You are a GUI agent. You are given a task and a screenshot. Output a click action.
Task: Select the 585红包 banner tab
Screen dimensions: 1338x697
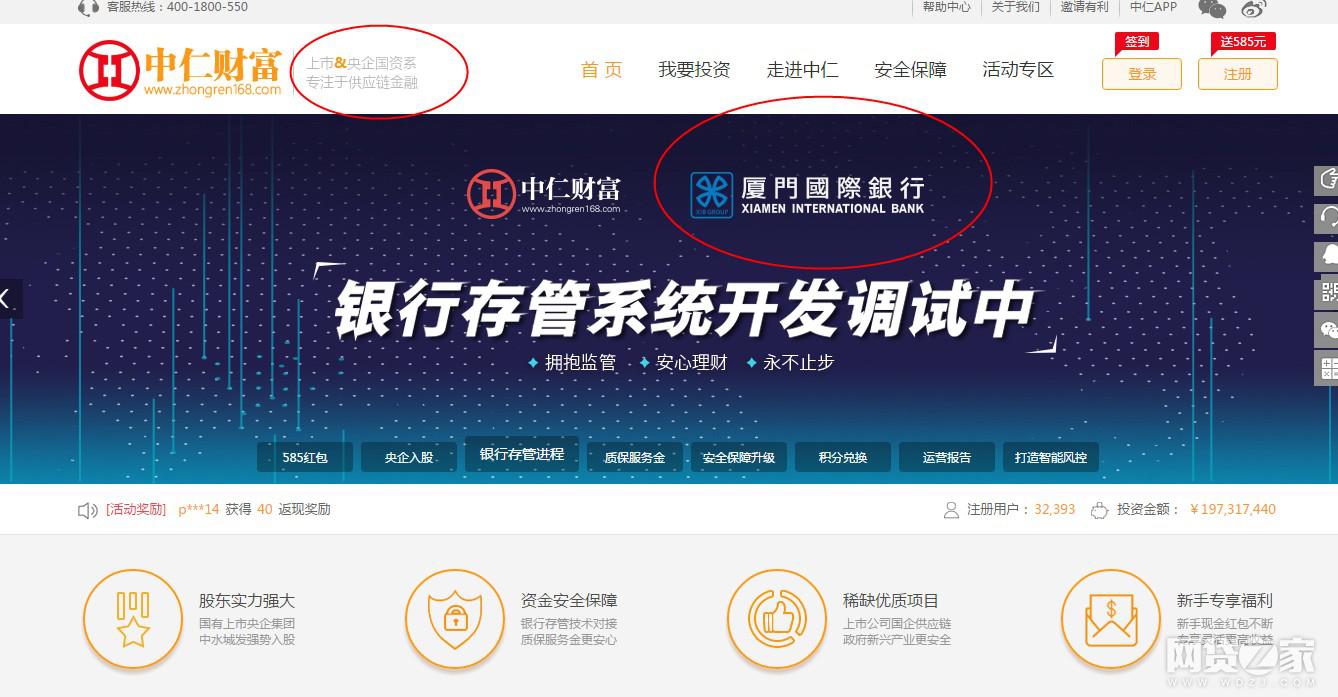coord(304,457)
